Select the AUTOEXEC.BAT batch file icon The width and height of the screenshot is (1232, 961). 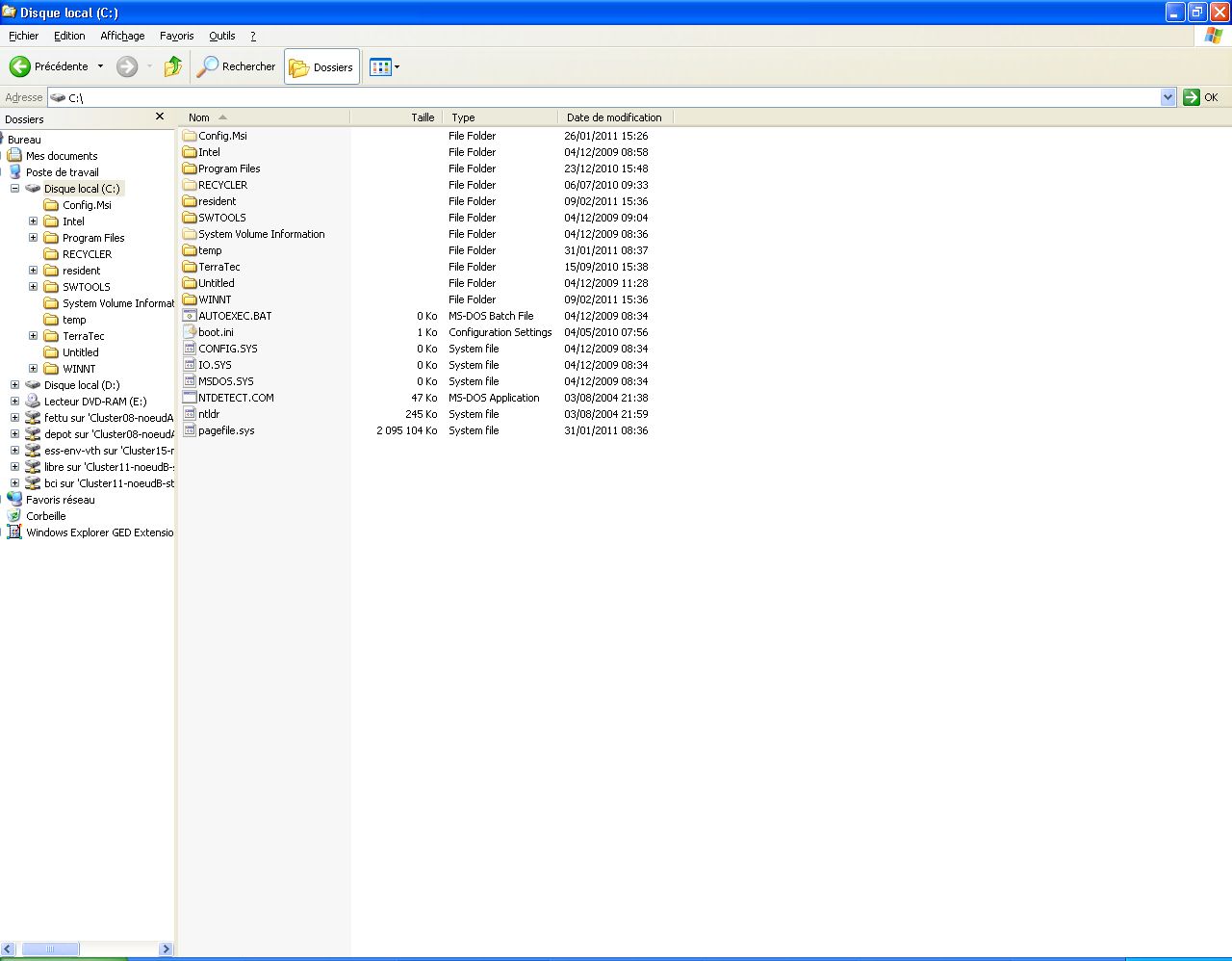[x=190, y=316]
